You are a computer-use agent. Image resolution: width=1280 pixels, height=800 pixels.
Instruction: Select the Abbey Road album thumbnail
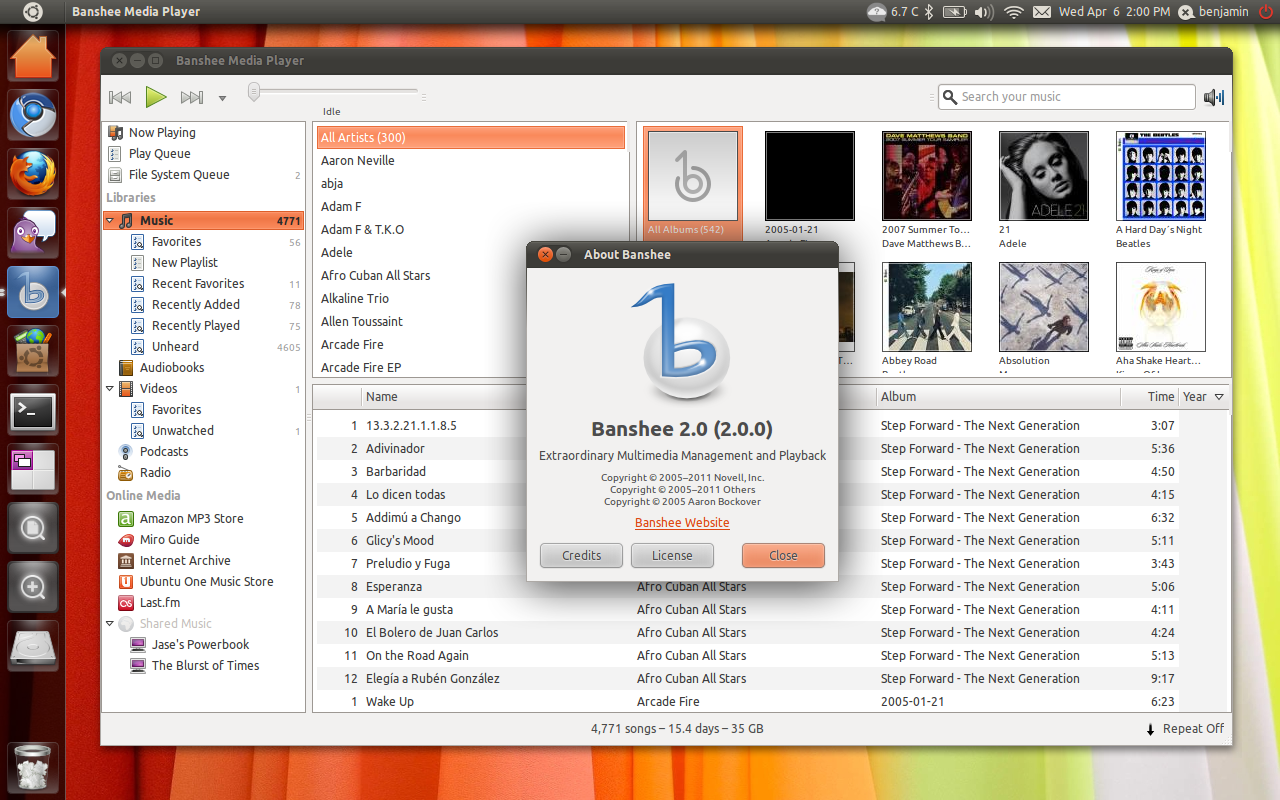926,307
